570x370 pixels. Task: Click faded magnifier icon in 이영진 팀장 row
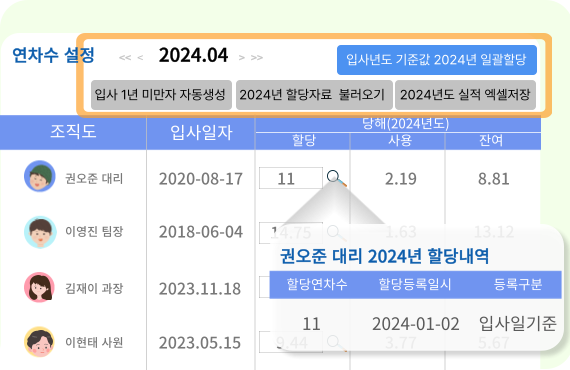336,233
